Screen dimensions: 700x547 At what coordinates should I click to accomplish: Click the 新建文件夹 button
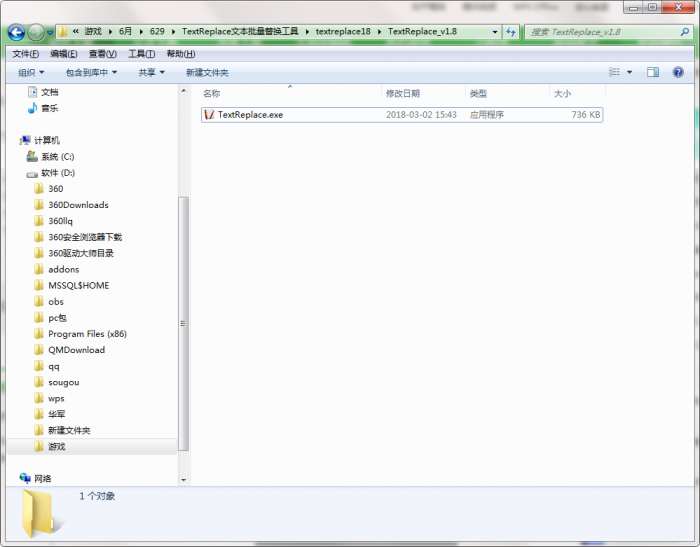pyautogui.click(x=207, y=72)
